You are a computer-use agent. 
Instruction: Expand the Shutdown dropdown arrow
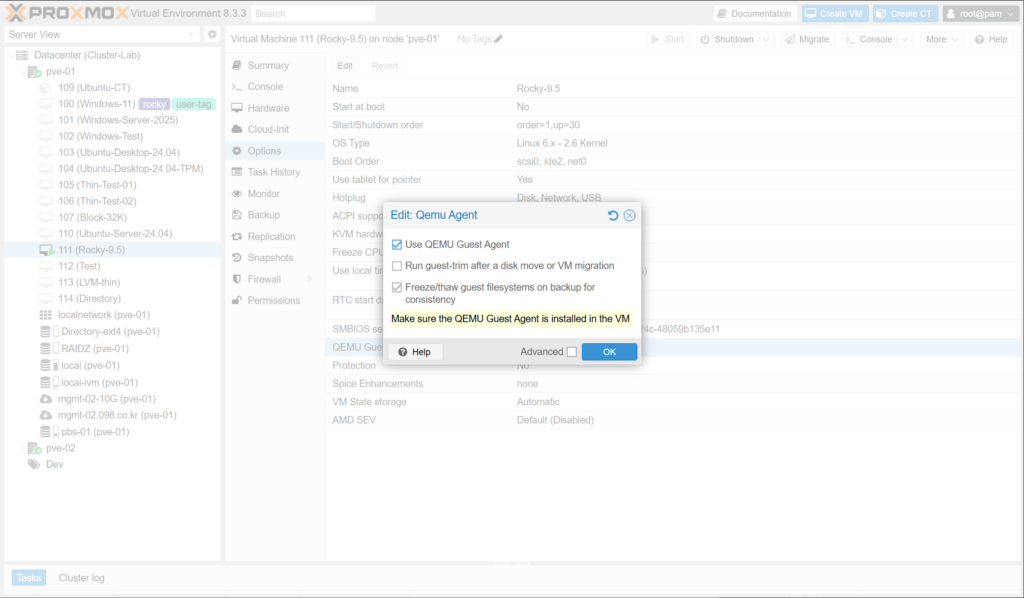click(766, 39)
